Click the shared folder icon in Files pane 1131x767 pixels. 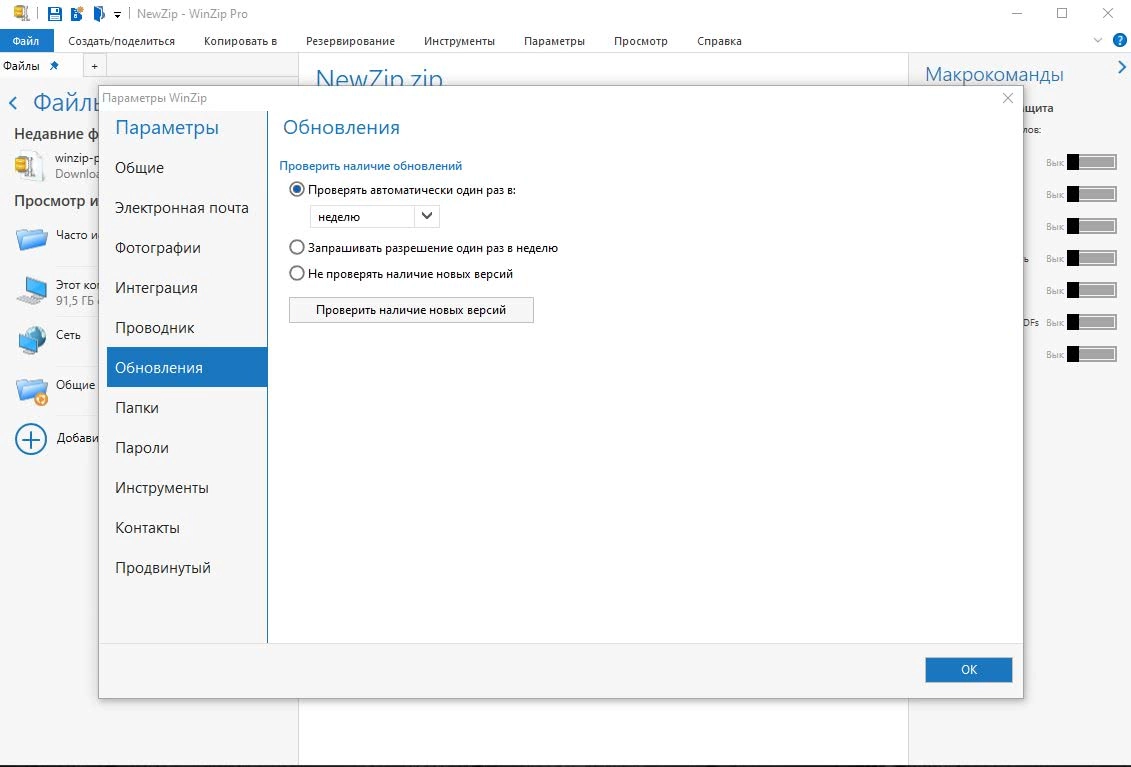pos(32,390)
